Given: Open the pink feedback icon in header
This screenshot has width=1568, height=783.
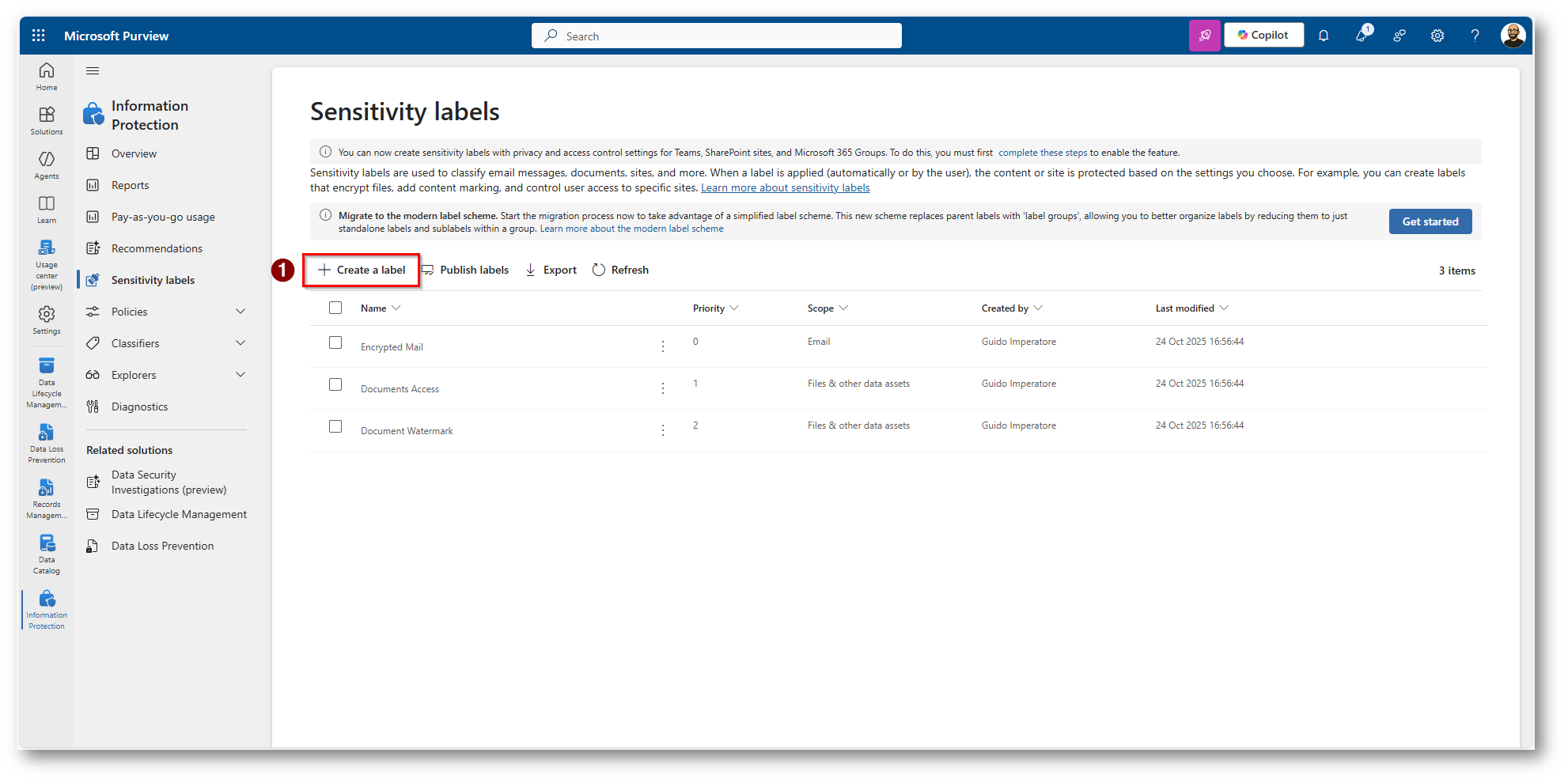Looking at the screenshot, I should (x=1205, y=36).
